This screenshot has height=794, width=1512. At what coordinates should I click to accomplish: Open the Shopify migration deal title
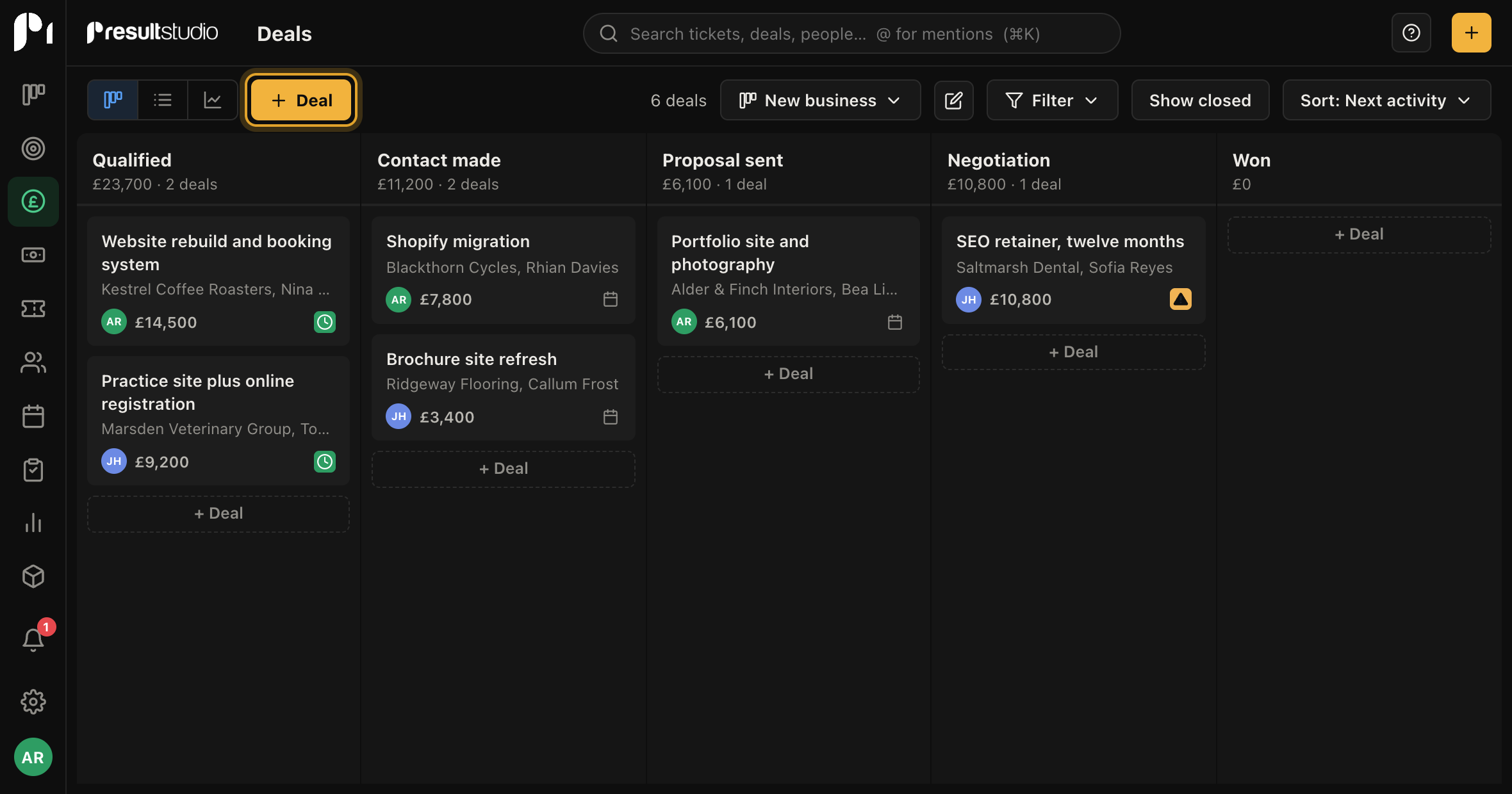click(457, 241)
